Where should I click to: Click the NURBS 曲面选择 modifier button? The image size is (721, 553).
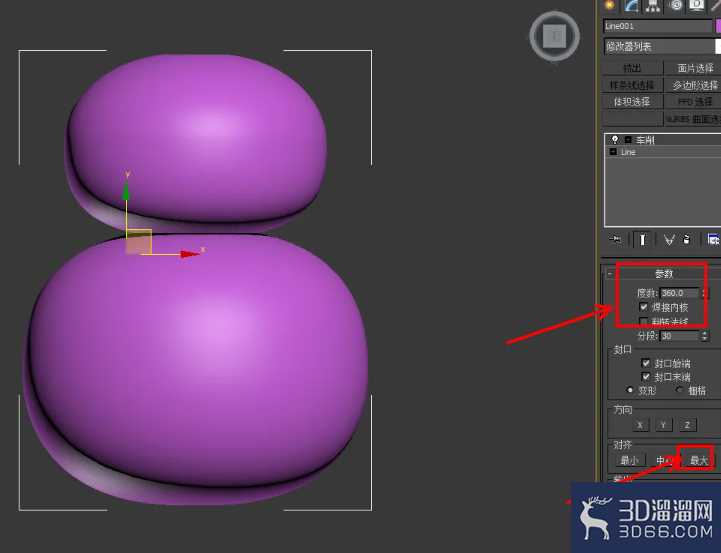point(693,119)
